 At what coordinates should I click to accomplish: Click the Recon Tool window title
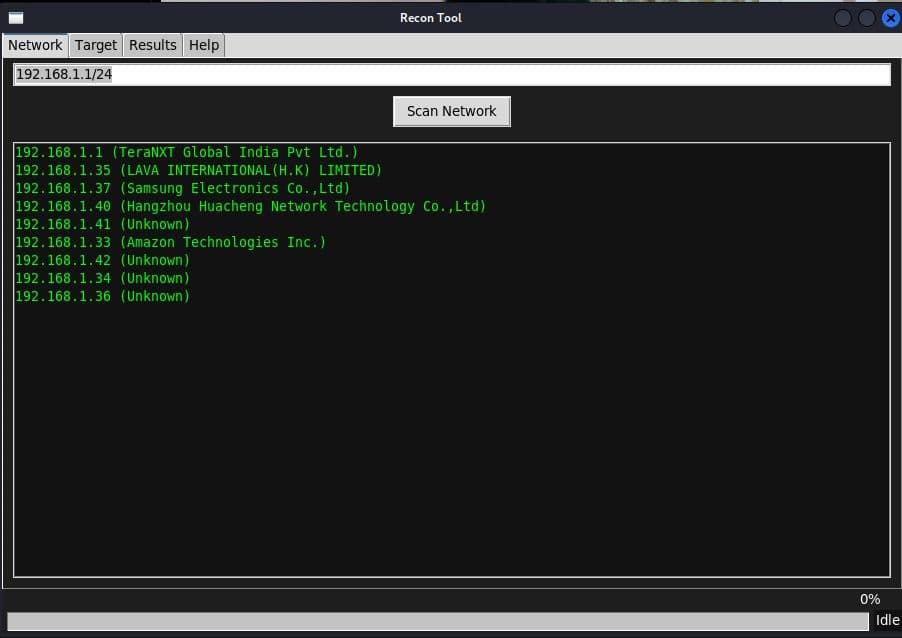tap(431, 18)
